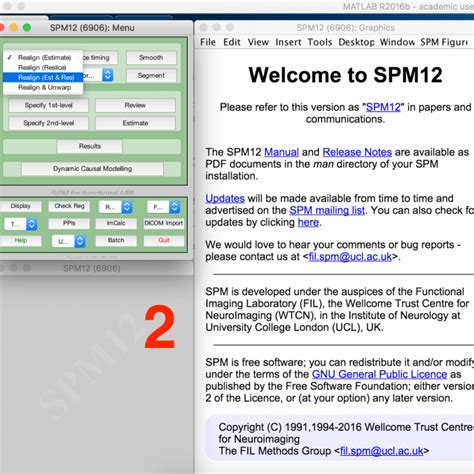Launch Dynamic Causal Modelling

92,169
